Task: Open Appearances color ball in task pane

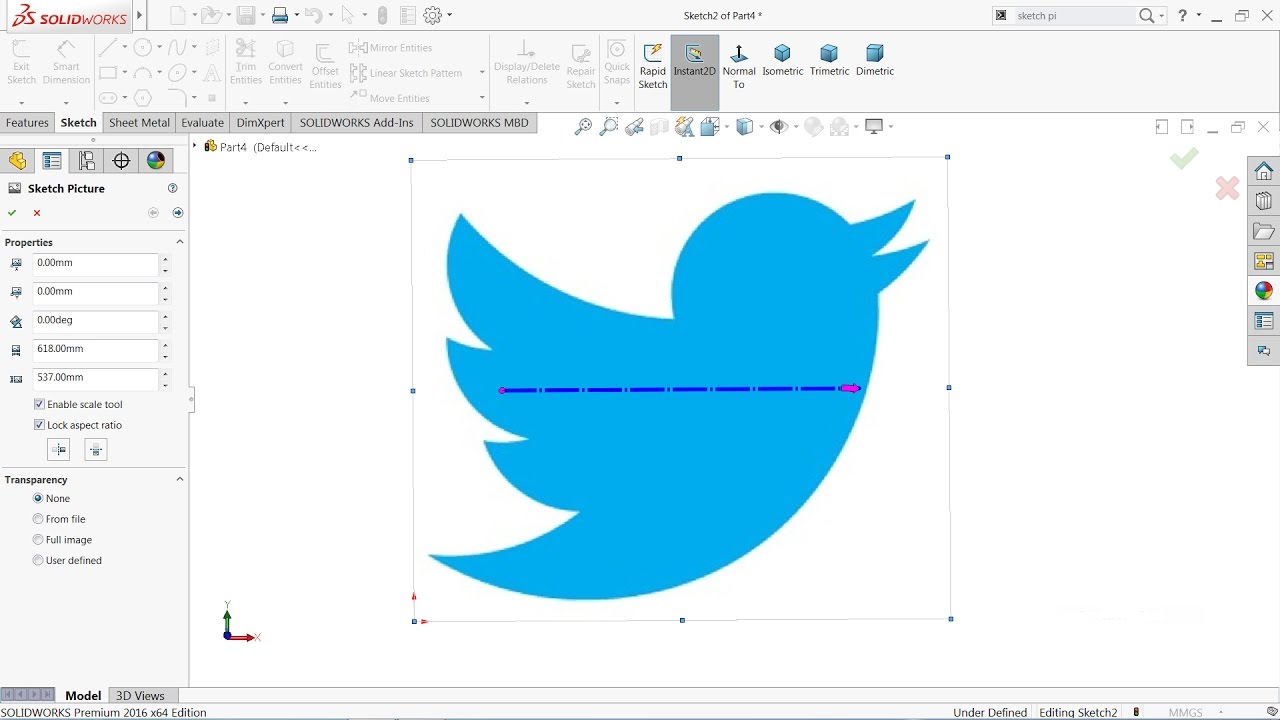Action: [x=1264, y=291]
